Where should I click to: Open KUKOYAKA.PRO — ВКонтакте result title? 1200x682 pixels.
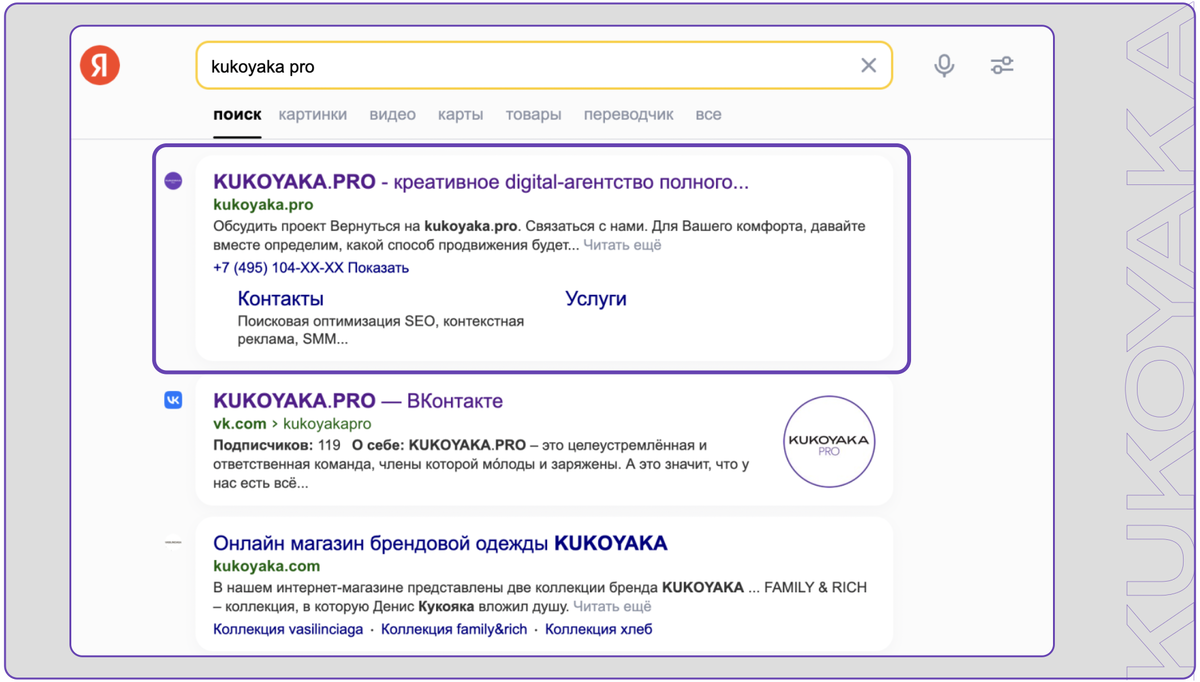tap(358, 401)
